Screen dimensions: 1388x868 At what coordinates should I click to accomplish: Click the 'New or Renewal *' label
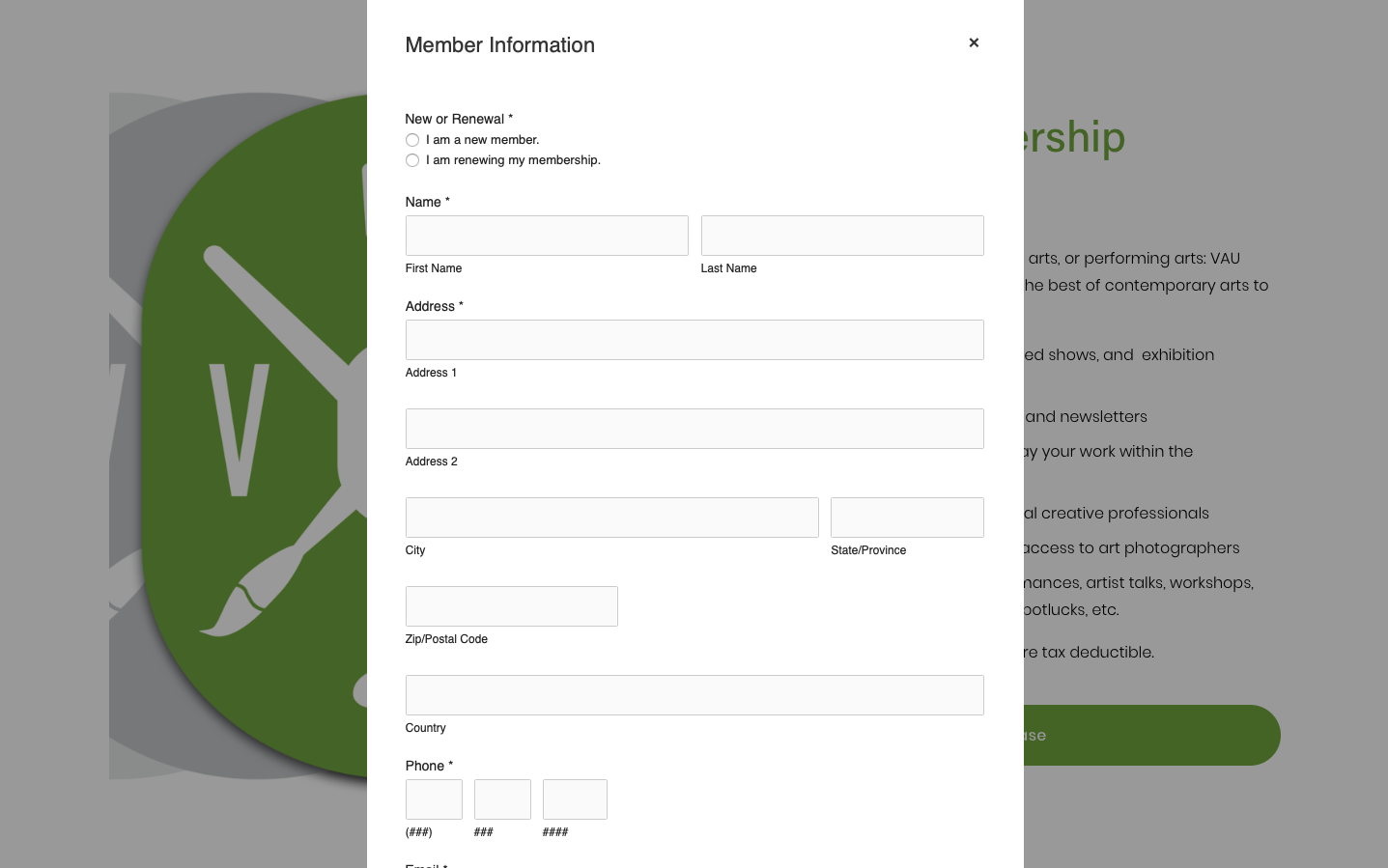(459, 119)
